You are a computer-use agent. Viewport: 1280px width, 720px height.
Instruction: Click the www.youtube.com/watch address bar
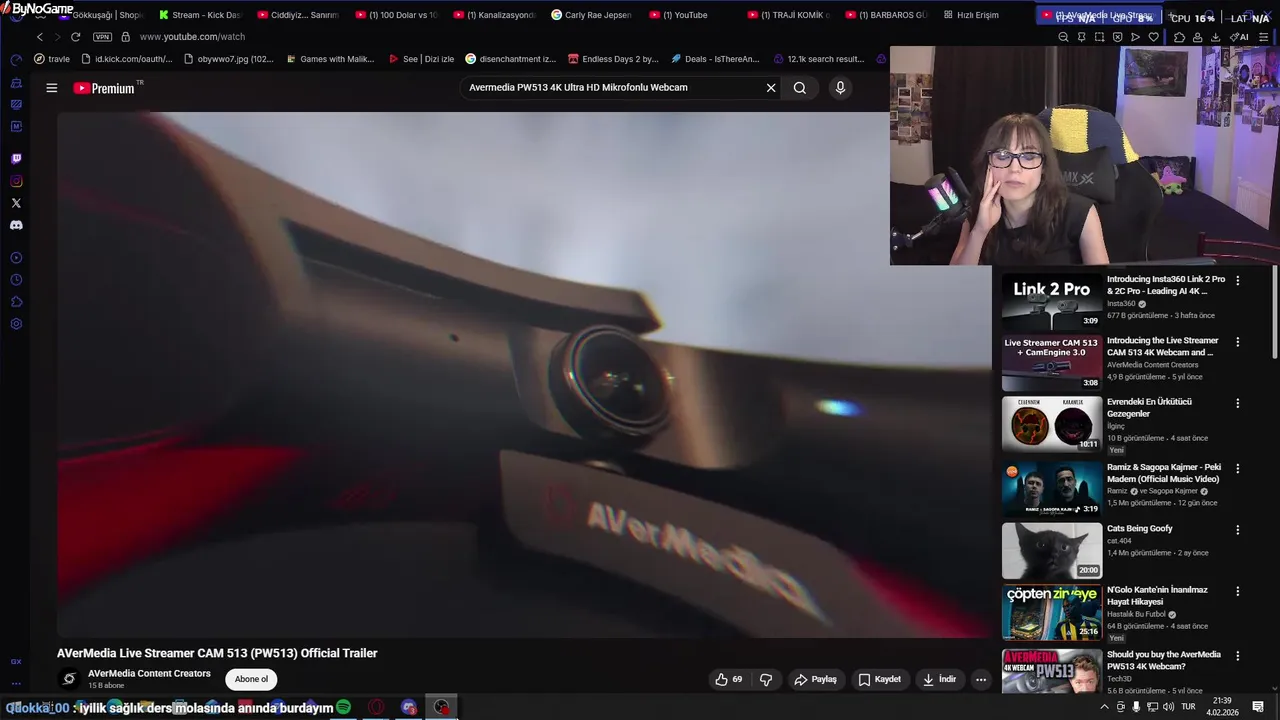(192, 37)
